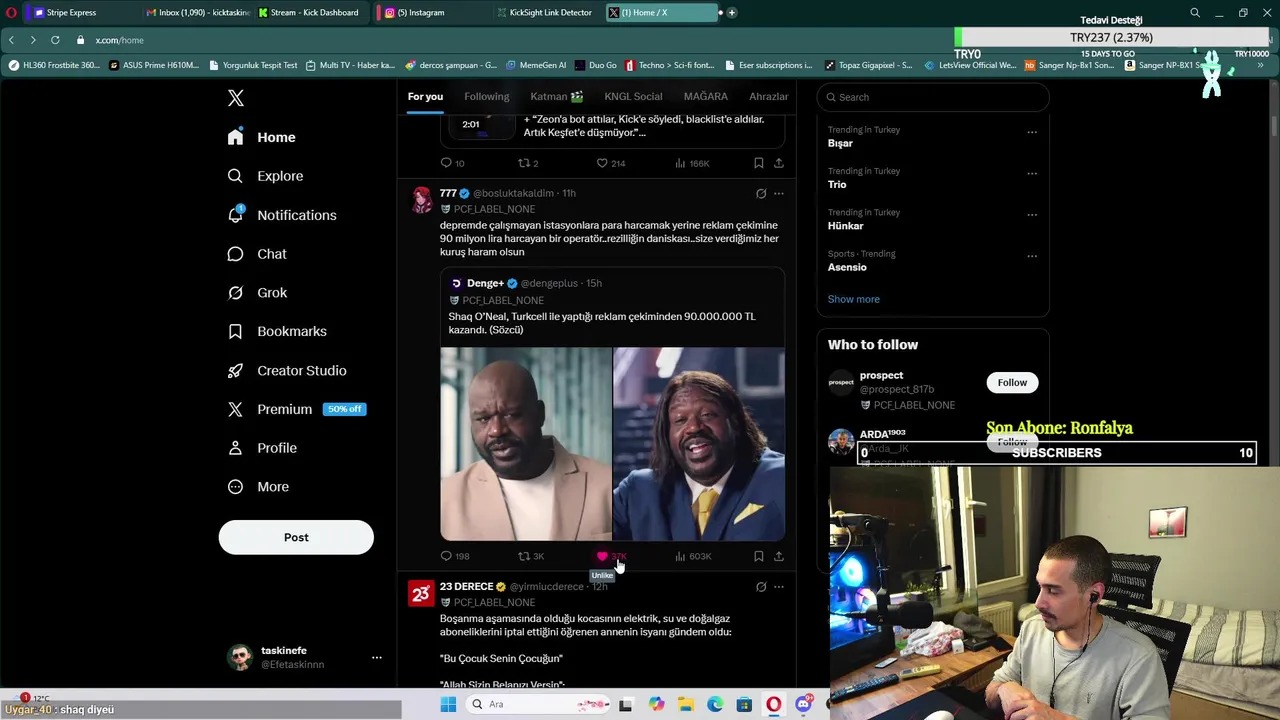Click Grok icon on 23 DERECE post
This screenshot has height=720, width=1280.
click(761, 587)
